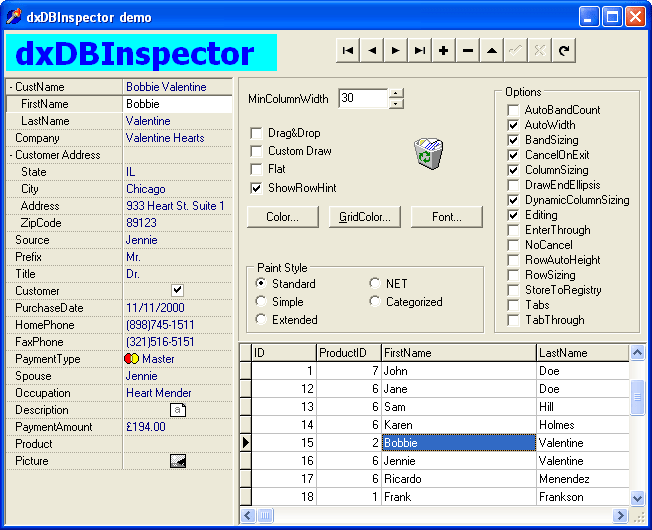Select the Categorized paint style
The width and height of the screenshot is (652, 530).
tap(375, 301)
